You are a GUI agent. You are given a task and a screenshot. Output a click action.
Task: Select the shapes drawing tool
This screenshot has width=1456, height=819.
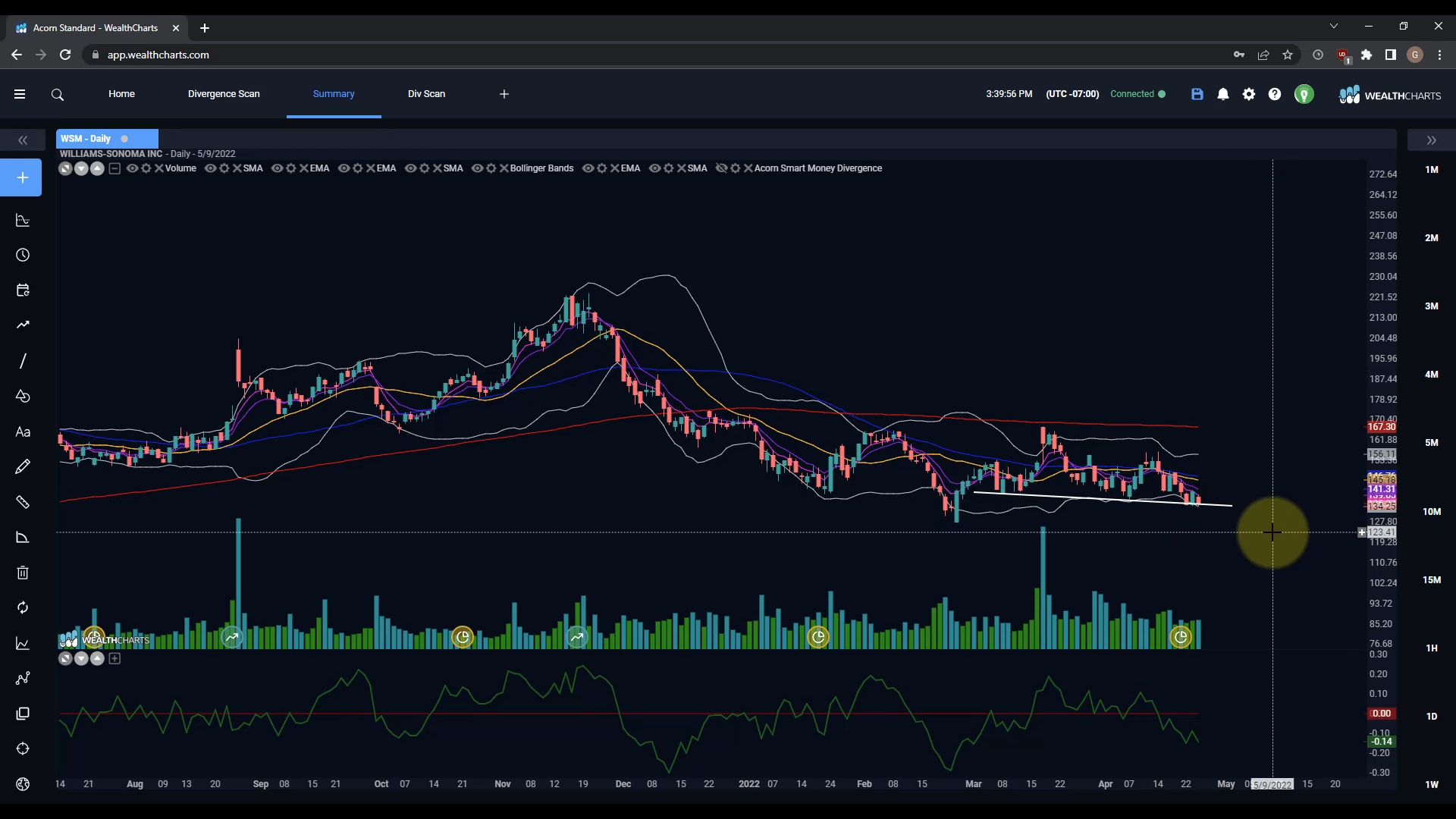pos(23,396)
